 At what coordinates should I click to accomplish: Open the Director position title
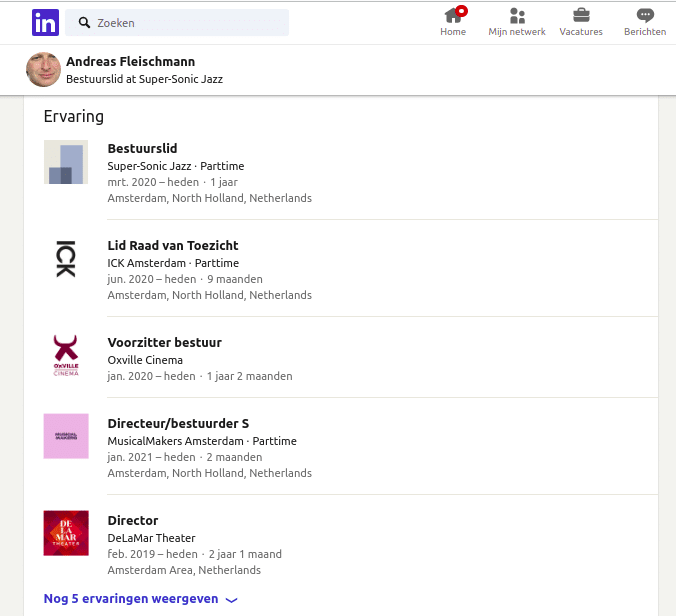pos(133,520)
